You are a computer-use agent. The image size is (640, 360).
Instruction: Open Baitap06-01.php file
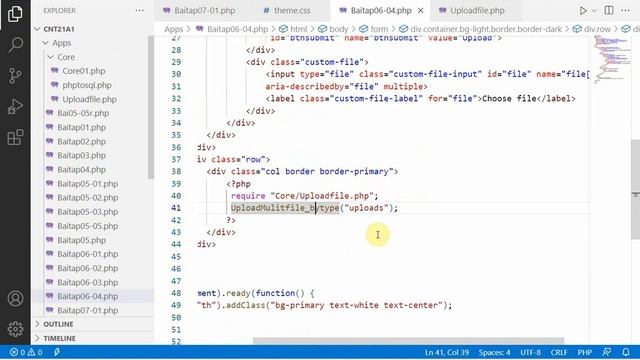(87, 254)
